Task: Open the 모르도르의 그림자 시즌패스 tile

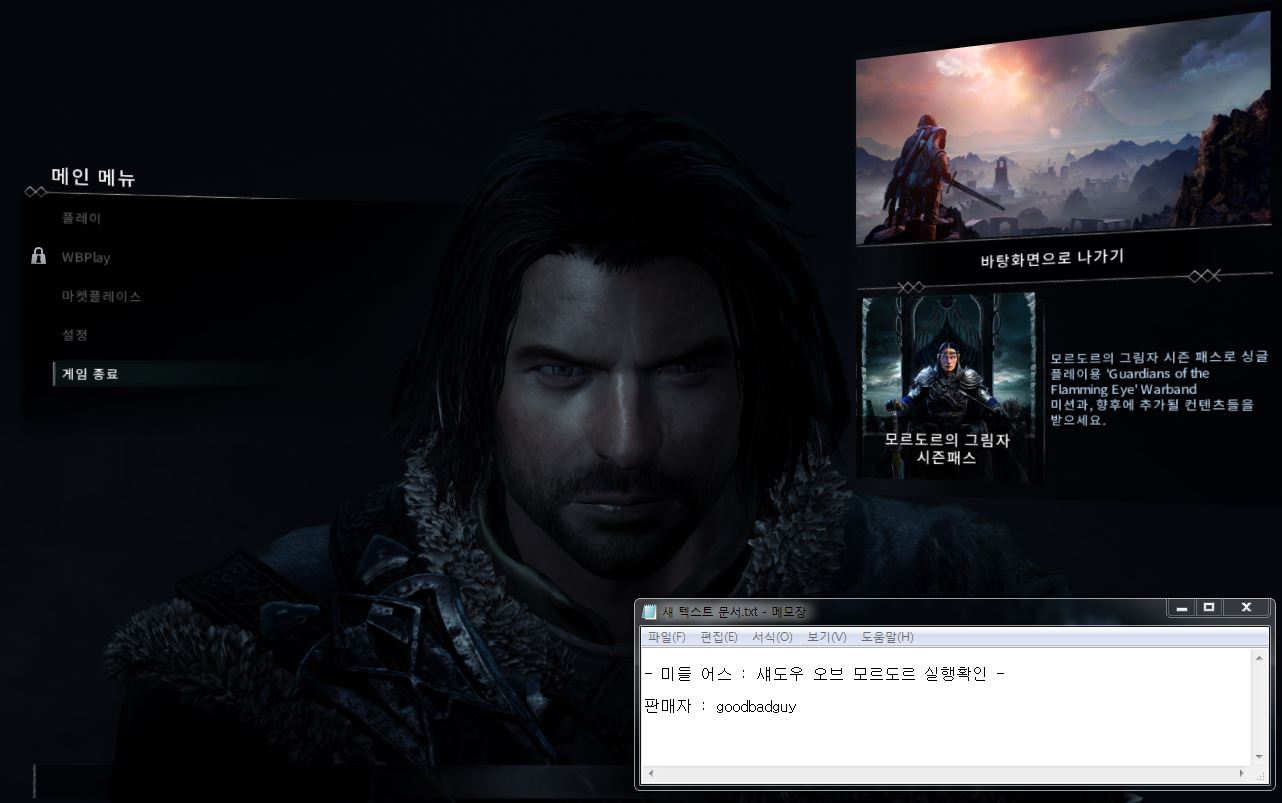Action: (x=947, y=386)
